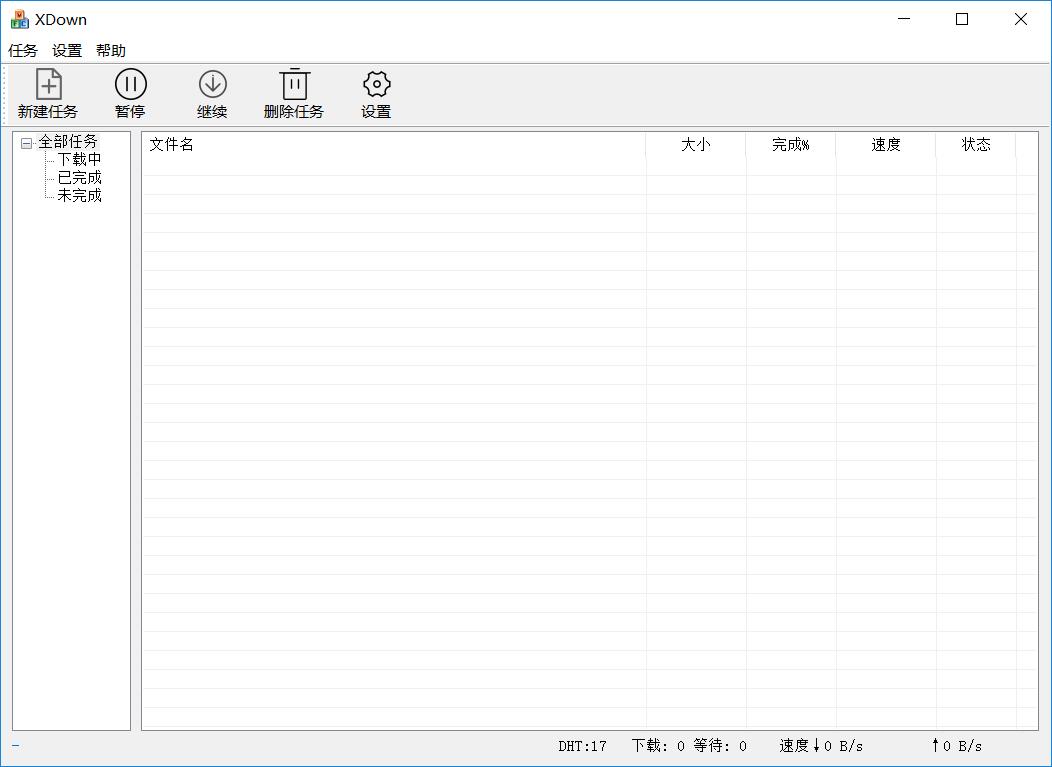
Task: Open the 设置 menu in menu bar
Action: (66, 50)
